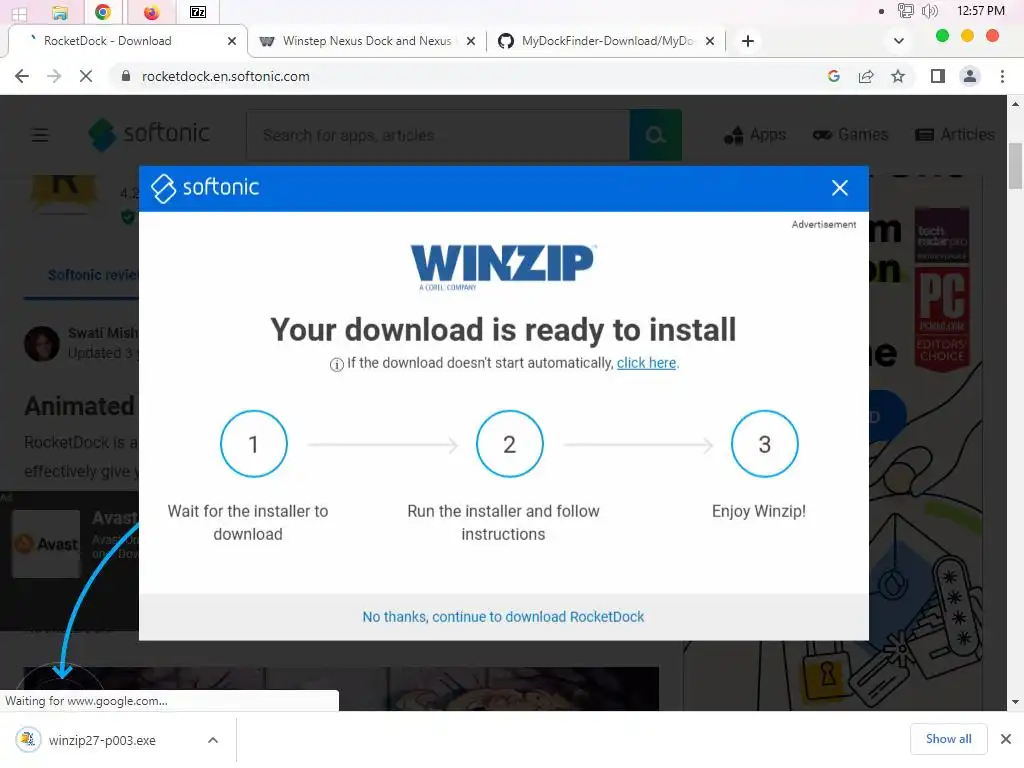Close the Softonic WinZip popup

840,188
